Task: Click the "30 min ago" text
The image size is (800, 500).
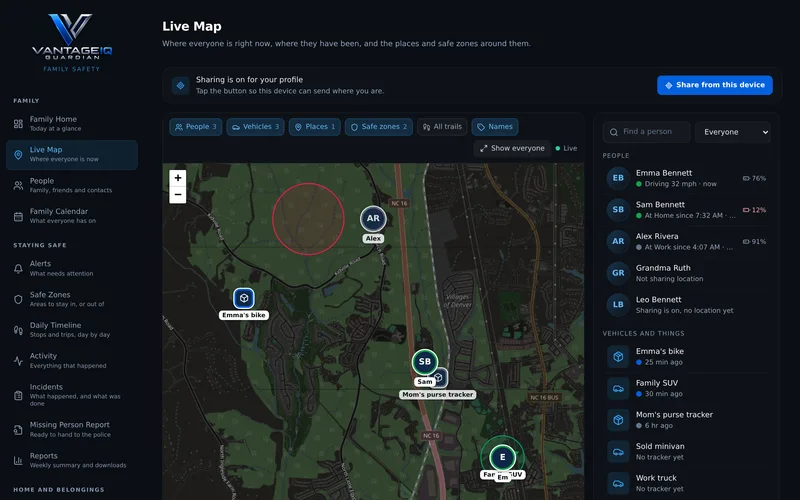Action: coord(663,394)
